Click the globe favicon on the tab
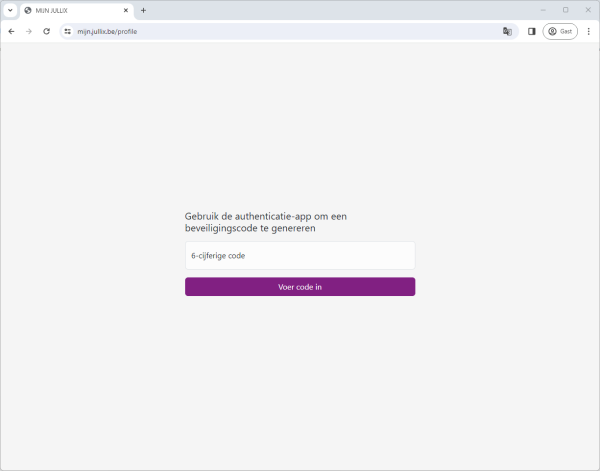The image size is (600, 471). (x=28, y=10)
